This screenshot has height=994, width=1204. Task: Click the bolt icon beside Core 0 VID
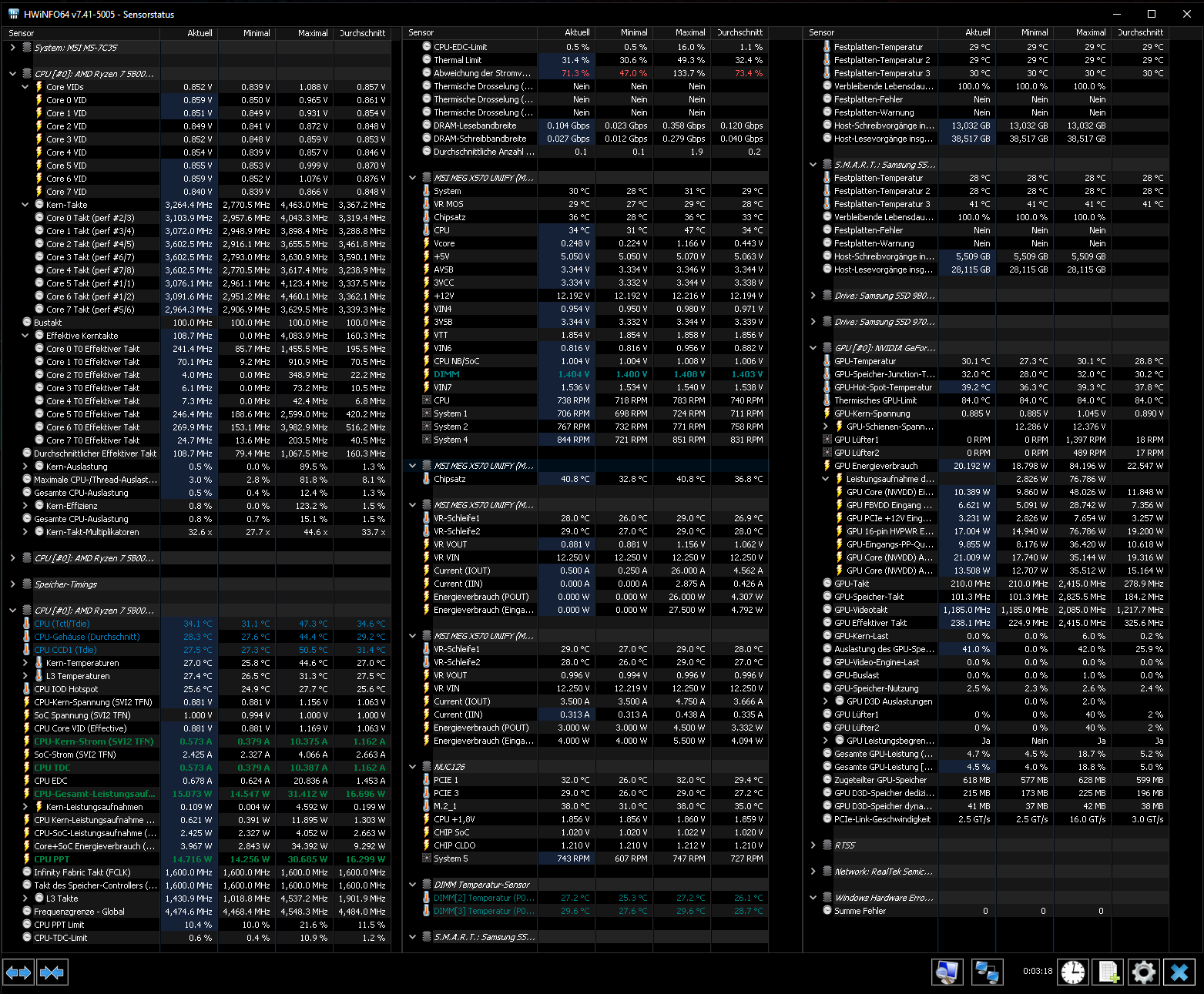click(x=39, y=100)
